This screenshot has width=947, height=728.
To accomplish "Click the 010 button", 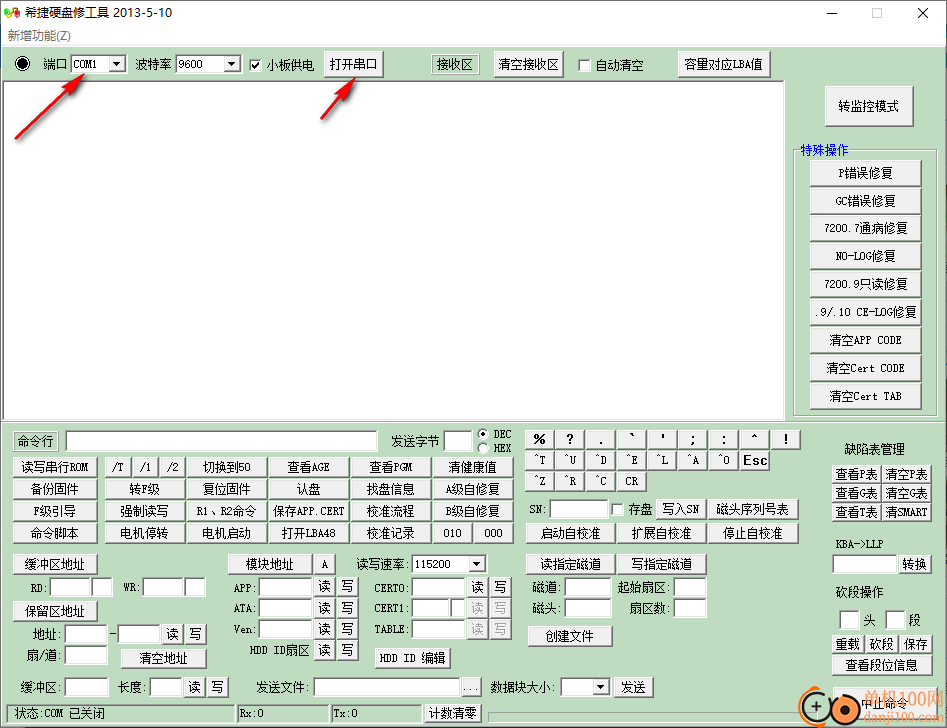I will click(452, 533).
